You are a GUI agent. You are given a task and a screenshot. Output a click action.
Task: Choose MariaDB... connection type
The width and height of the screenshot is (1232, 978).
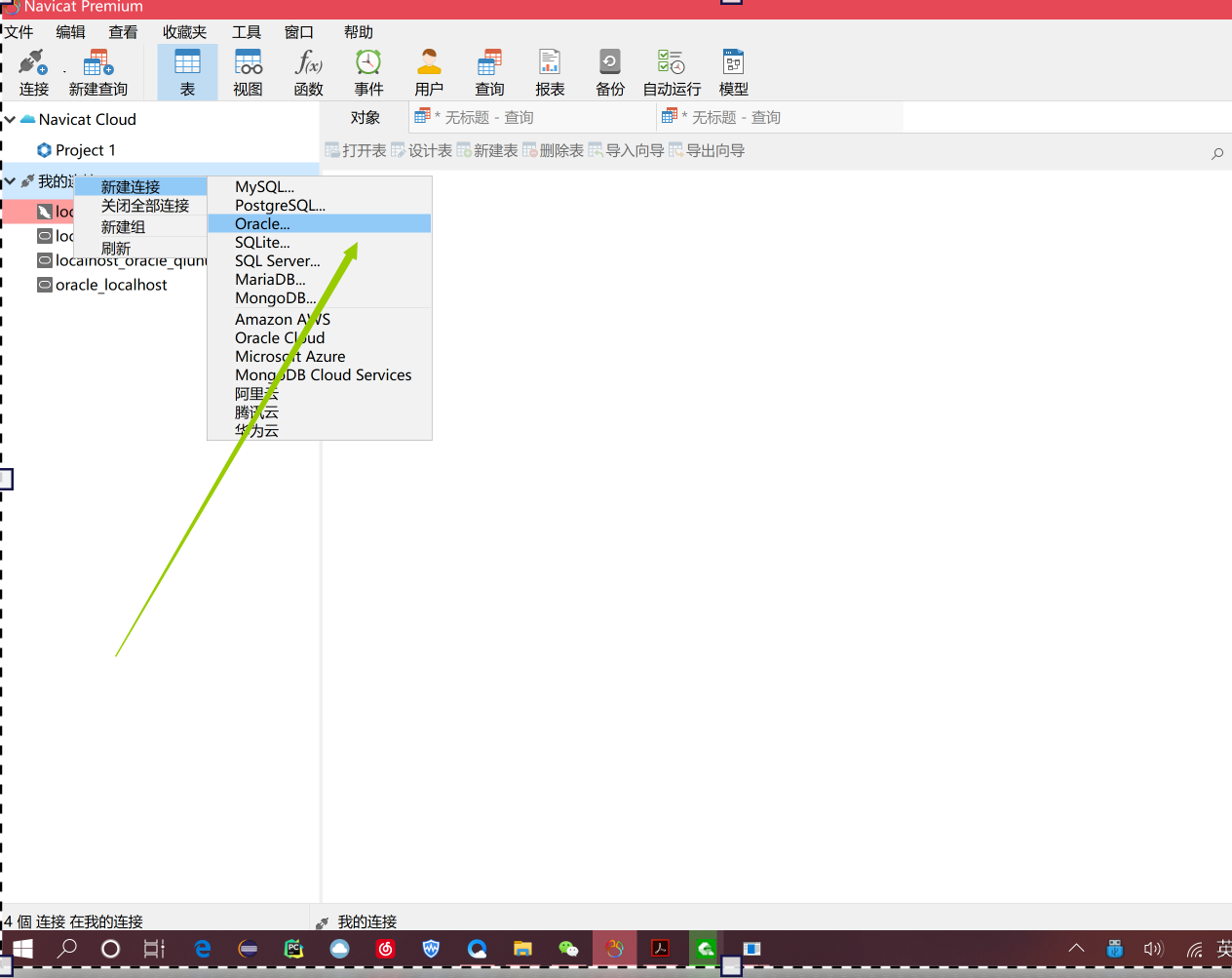coord(320,279)
